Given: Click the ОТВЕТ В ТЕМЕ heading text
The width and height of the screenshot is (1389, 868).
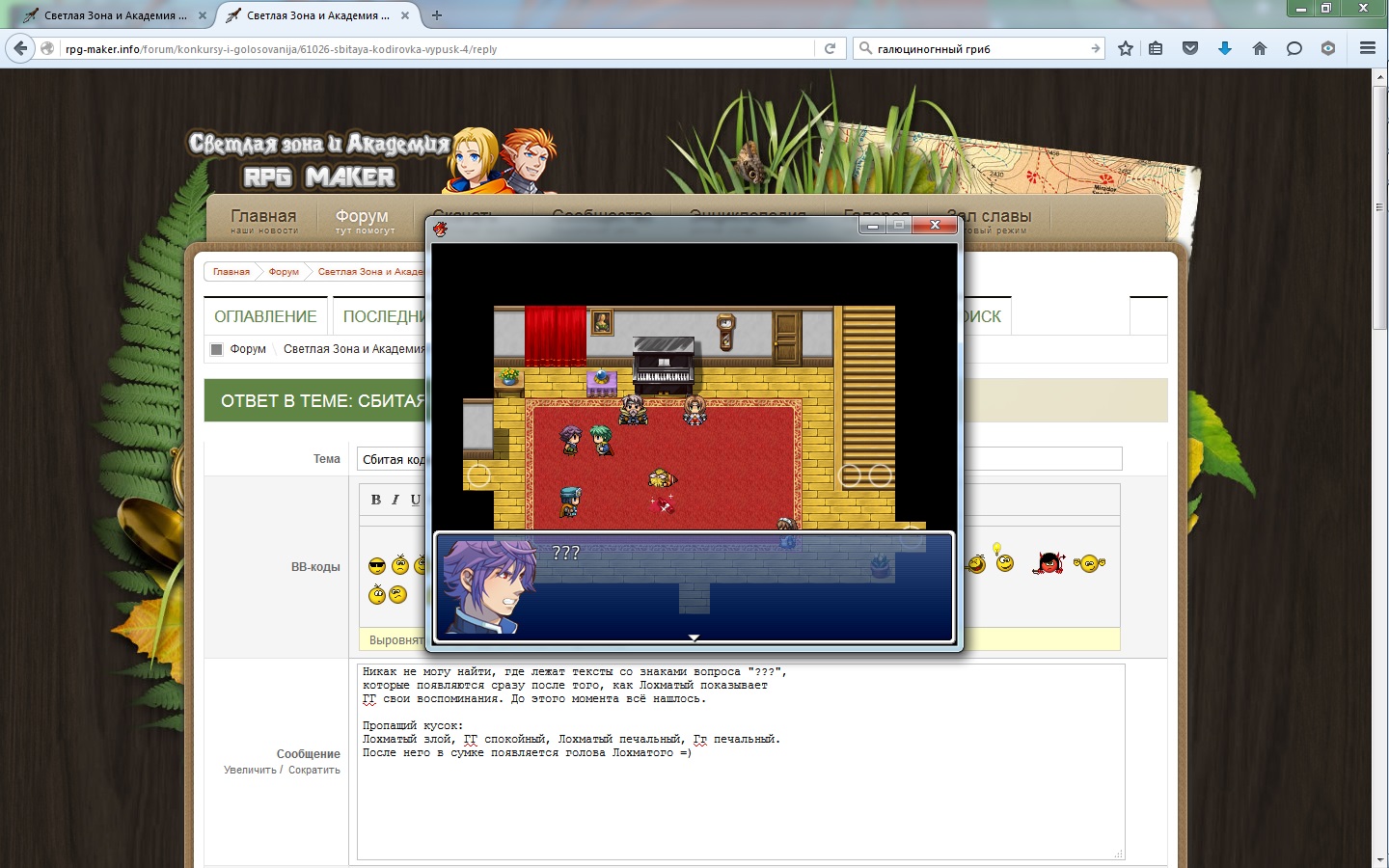Looking at the screenshot, I should [x=323, y=401].
